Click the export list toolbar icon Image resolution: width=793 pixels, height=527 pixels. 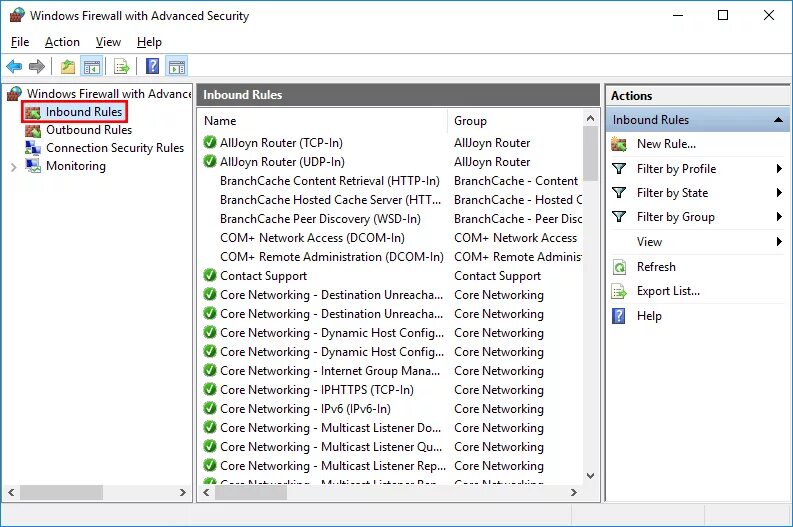[122, 66]
